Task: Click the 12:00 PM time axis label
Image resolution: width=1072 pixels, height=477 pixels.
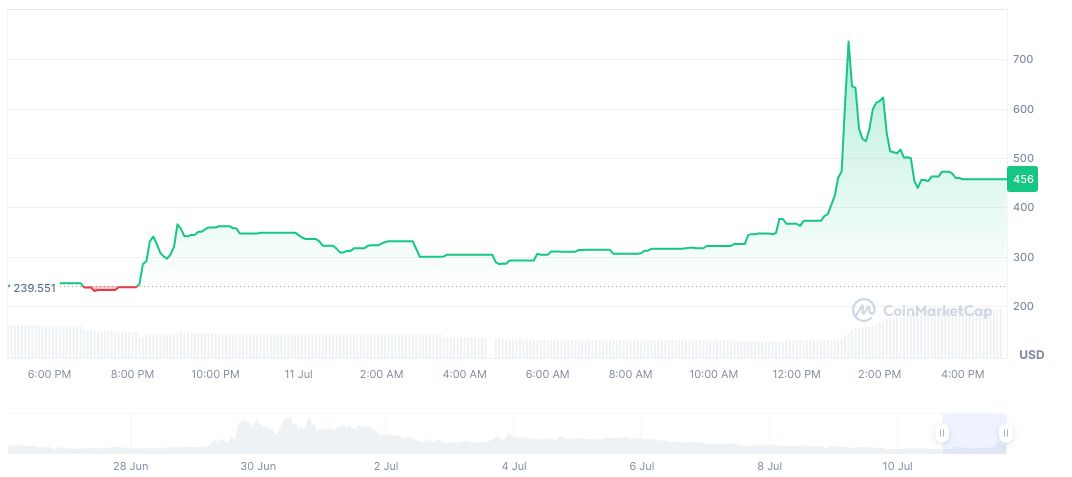Action: pos(797,374)
